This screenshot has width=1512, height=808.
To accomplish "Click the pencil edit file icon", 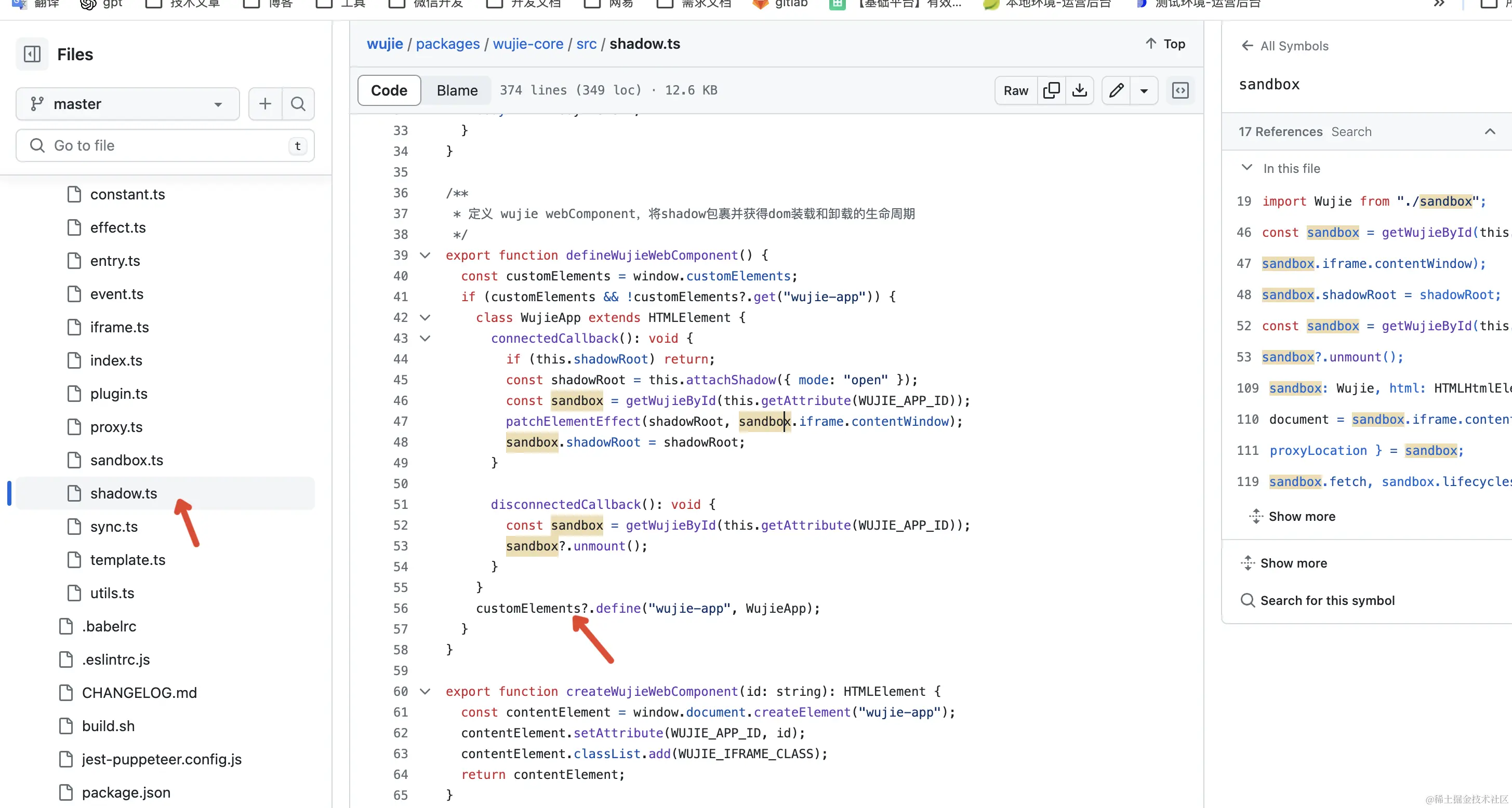I will point(1116,90).
